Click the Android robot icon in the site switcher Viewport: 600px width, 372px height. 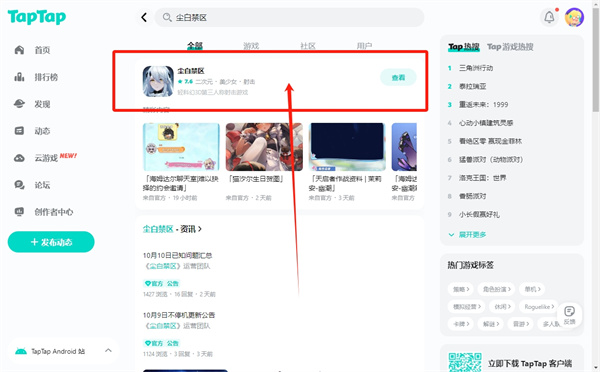pyautogui.click(x=21, y=351)
